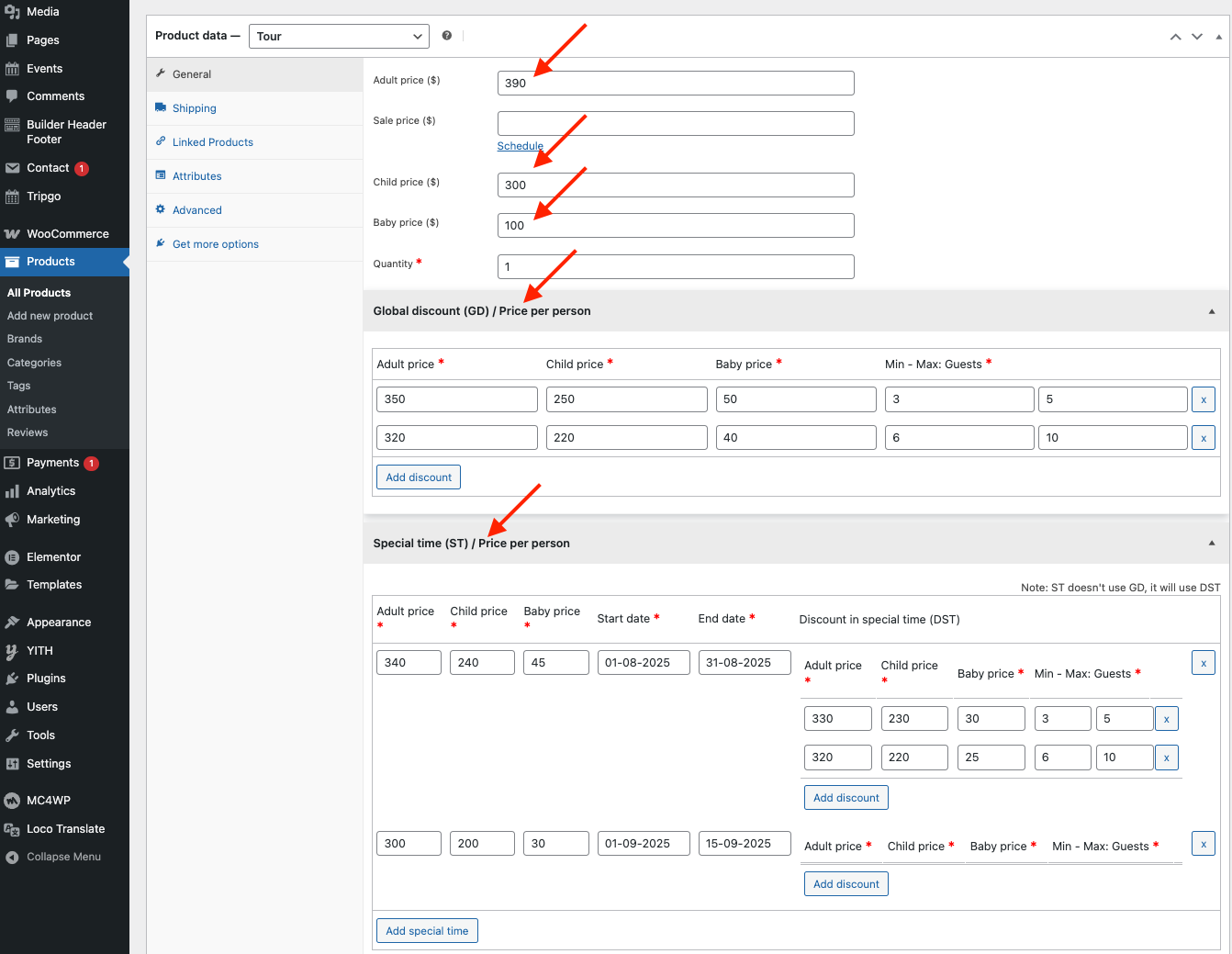1232x954 pixels.
Task: Open Media from the sidebar icon
Action: pyautogui.click(x=12, y=12)
